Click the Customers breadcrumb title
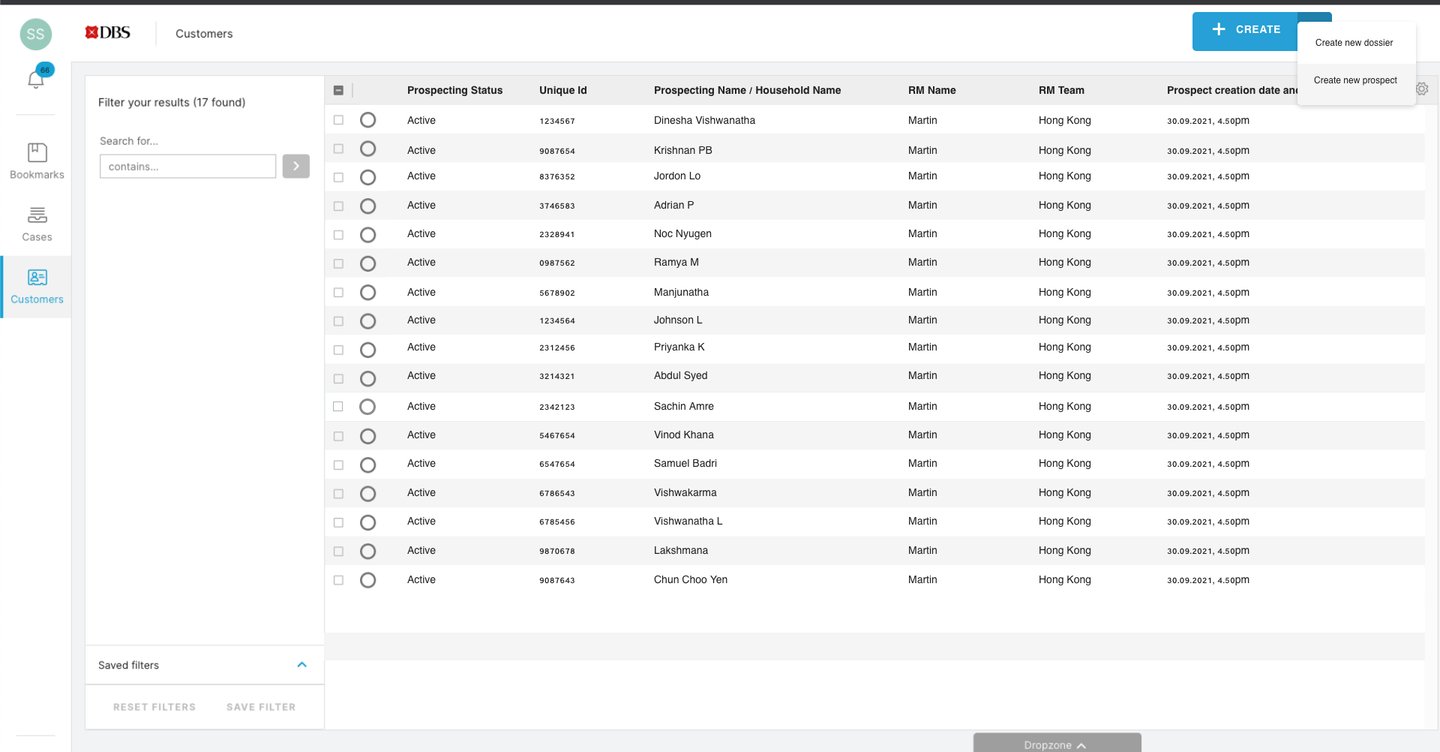The height and width of the screenshot is (752, 1440). coord(204,33)
